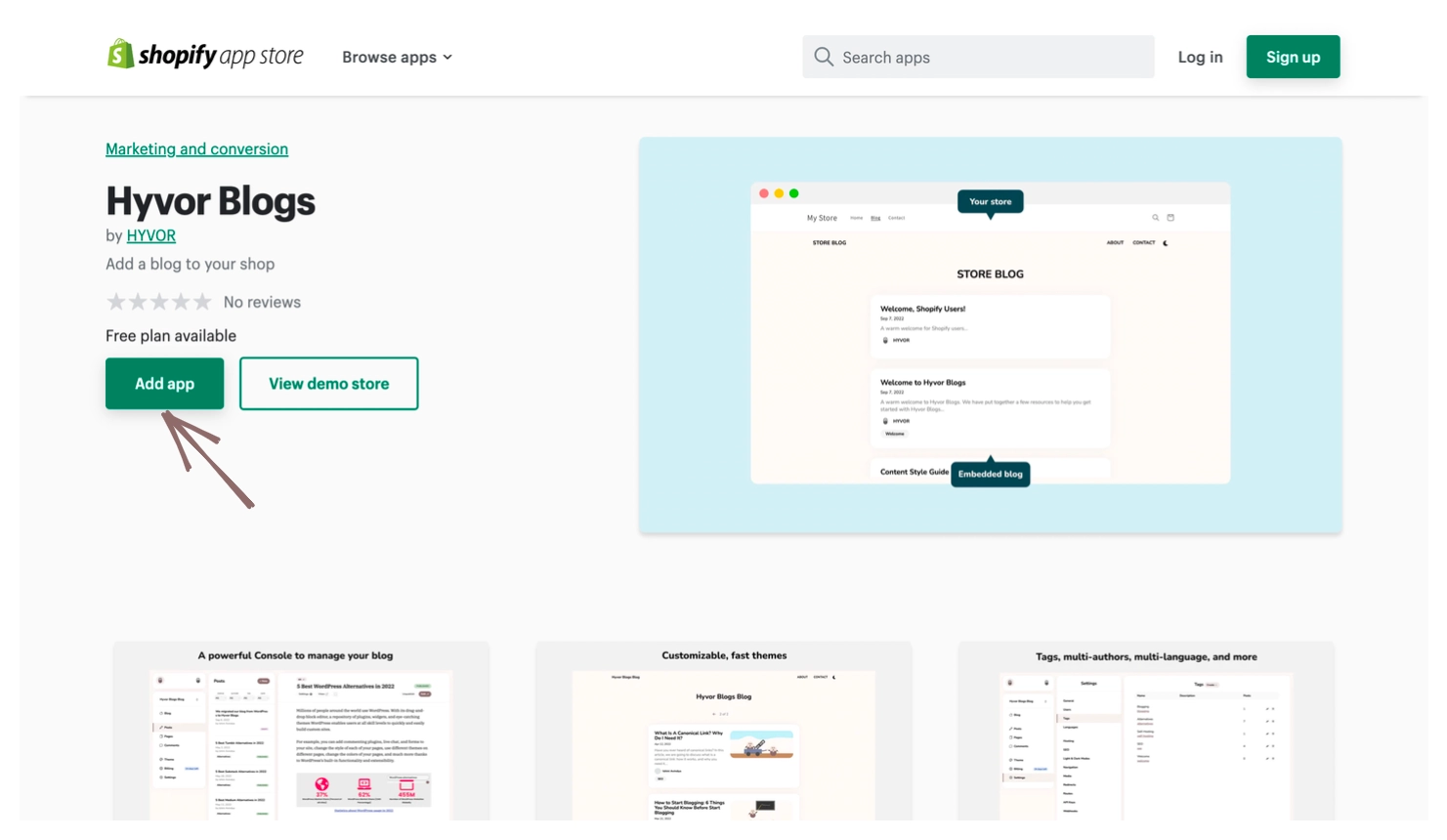
Task: Click the Hyvor Blogs app title
Action: tap(211, 201)
